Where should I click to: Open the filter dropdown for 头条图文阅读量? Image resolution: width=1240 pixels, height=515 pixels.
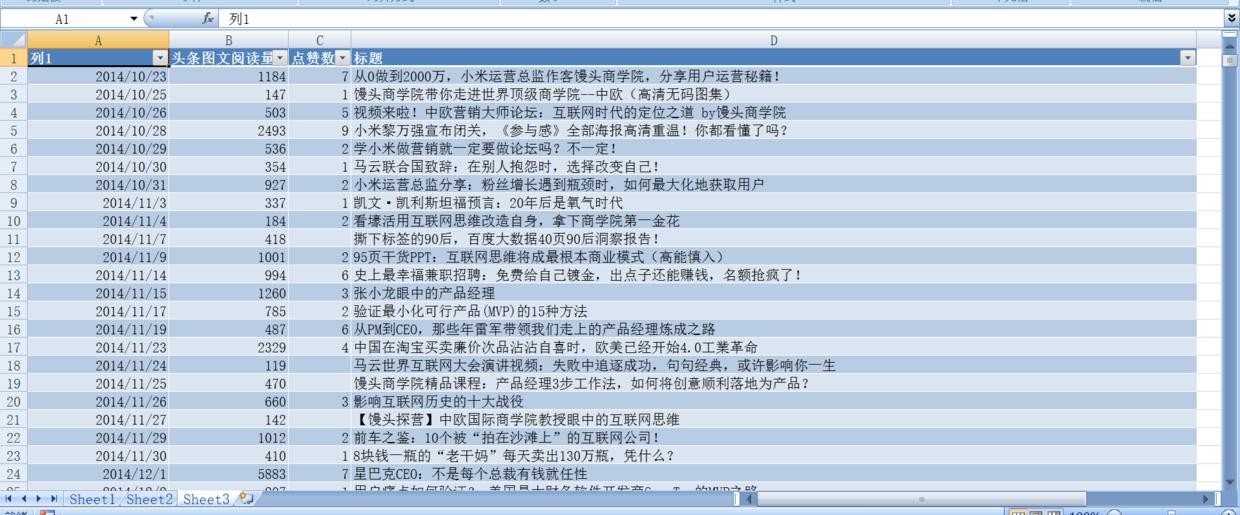(280, 58)
